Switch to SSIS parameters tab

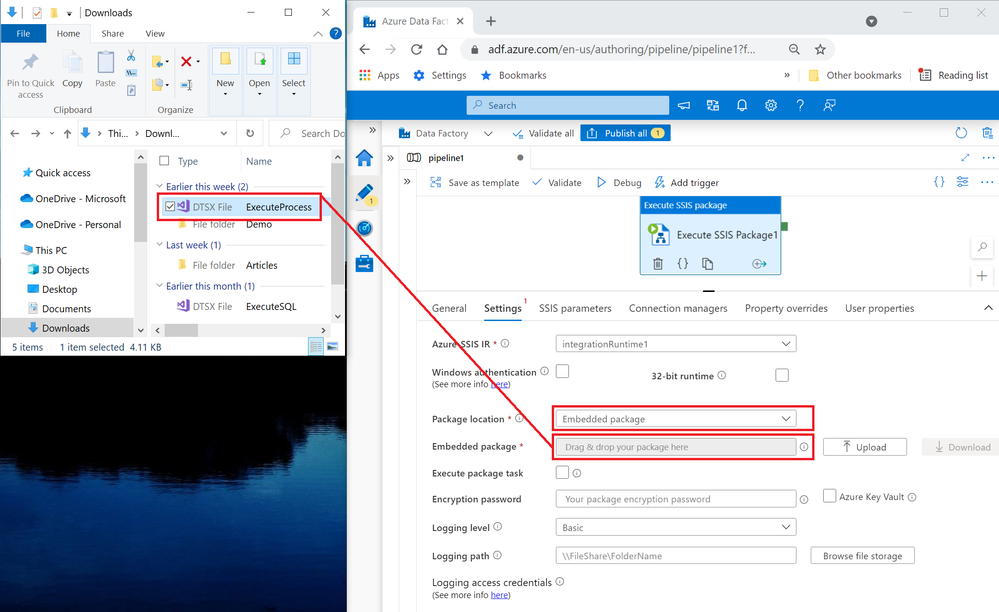coord(575,308)
